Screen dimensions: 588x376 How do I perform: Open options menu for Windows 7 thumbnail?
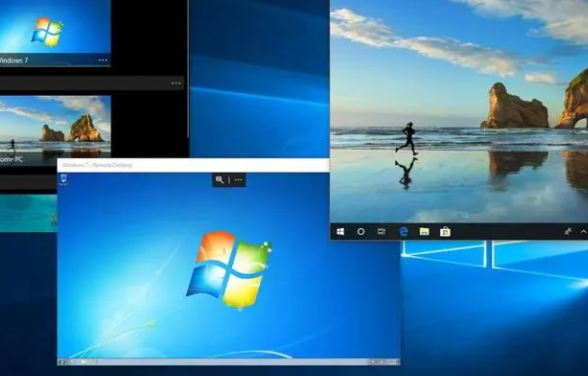click(103, 60)
